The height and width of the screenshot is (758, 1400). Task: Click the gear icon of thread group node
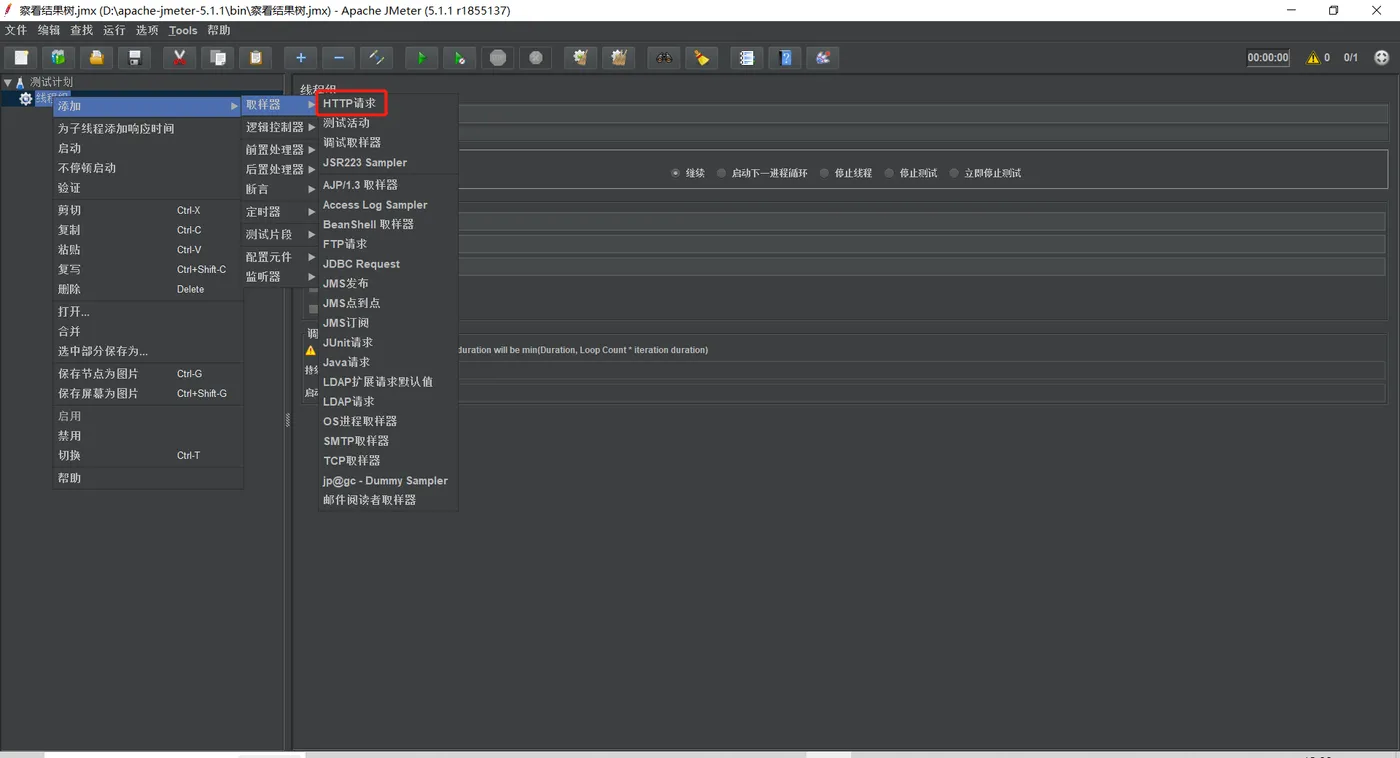coord(26,98)
